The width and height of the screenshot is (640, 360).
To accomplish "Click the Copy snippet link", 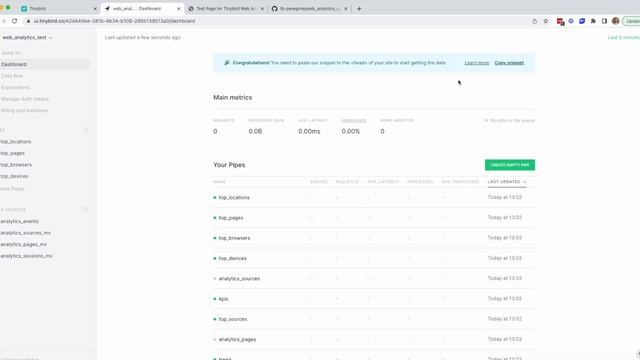I will point(509,63).
